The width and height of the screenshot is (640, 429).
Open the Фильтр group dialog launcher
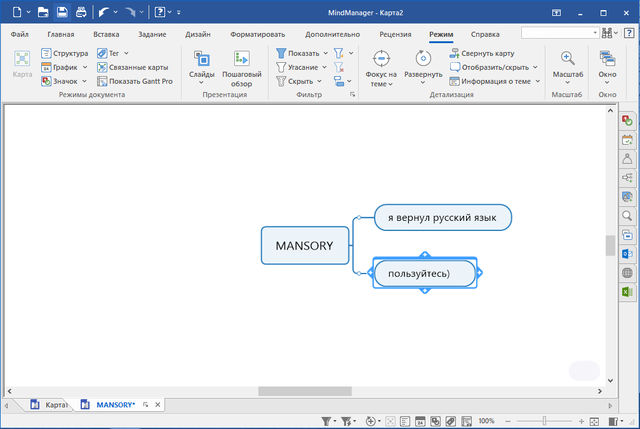pos(353,94)
